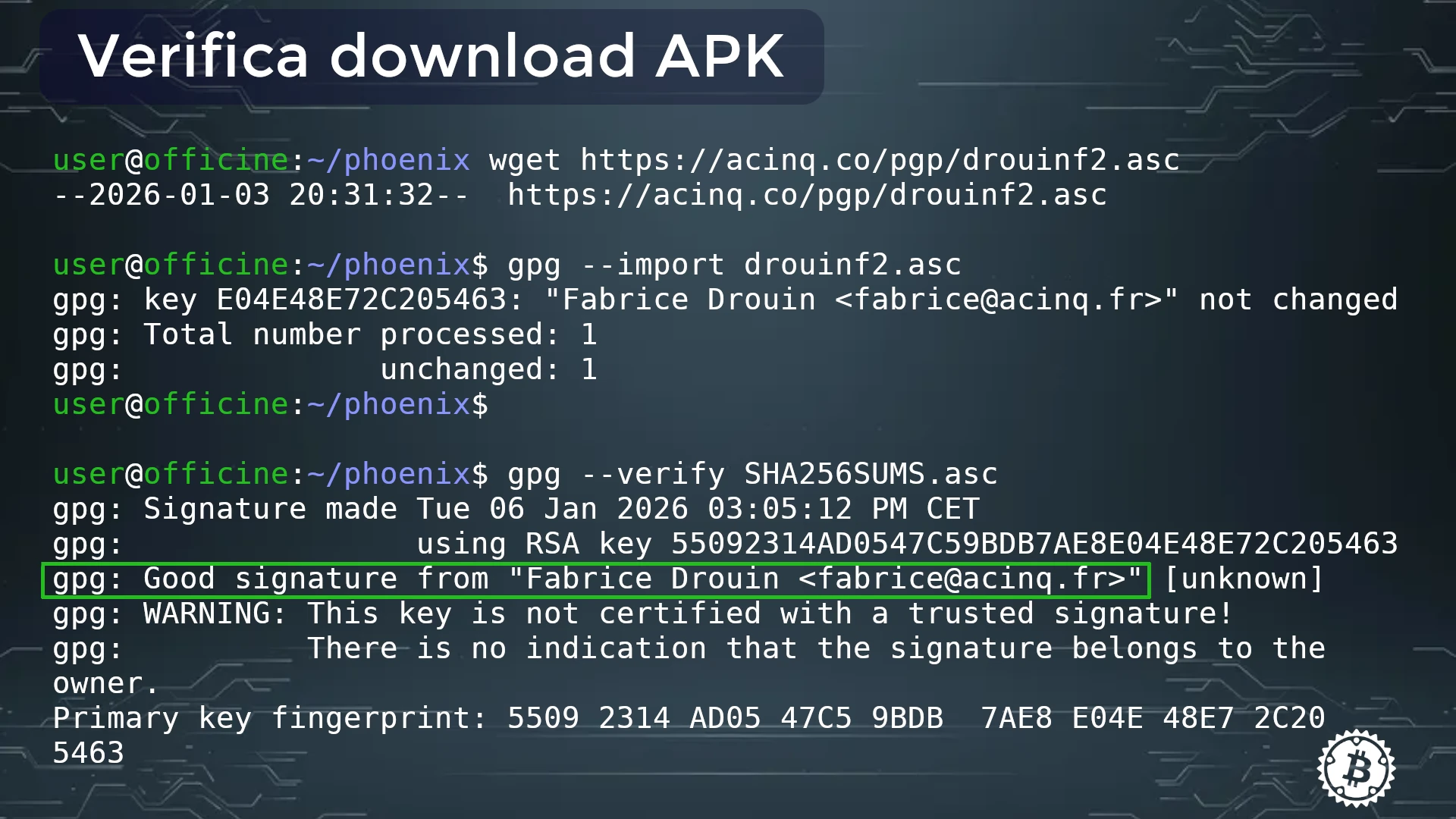
Task: Select the 'gpg --import drouinf2.asc' command
Action: (734, 265)
